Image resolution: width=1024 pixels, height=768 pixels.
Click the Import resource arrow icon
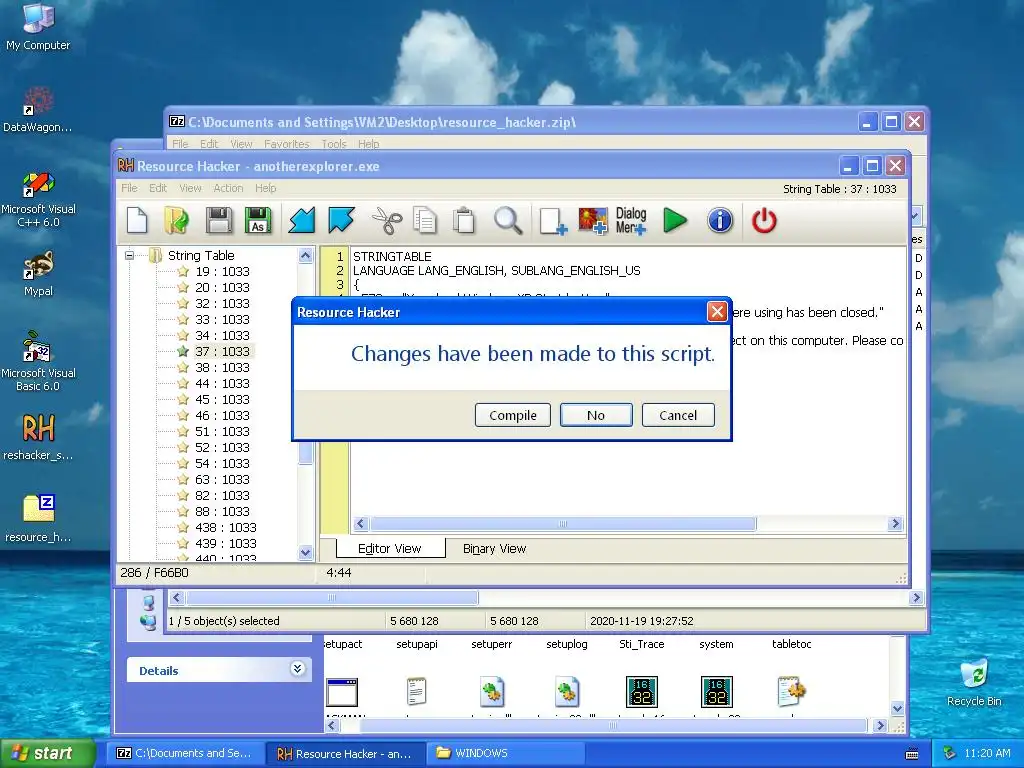click(x=302, y=220)
